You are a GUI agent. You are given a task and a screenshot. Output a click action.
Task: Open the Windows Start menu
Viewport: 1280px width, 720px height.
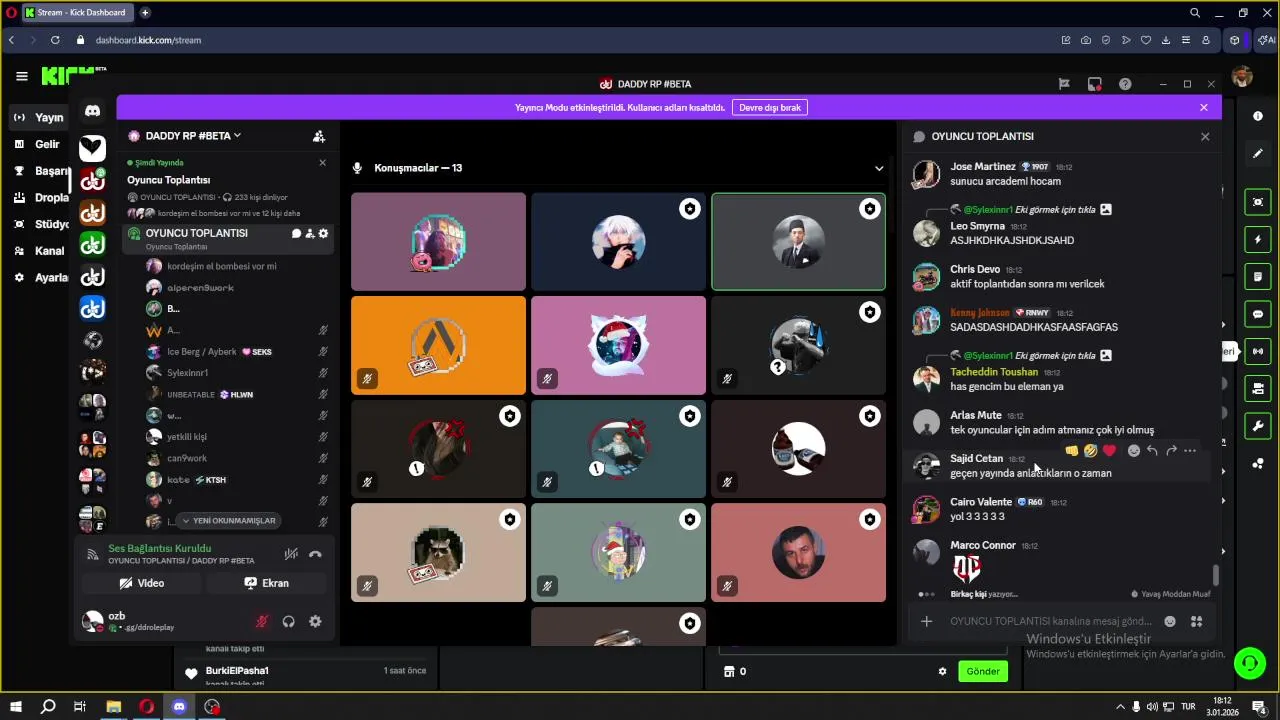click(15, 707)
